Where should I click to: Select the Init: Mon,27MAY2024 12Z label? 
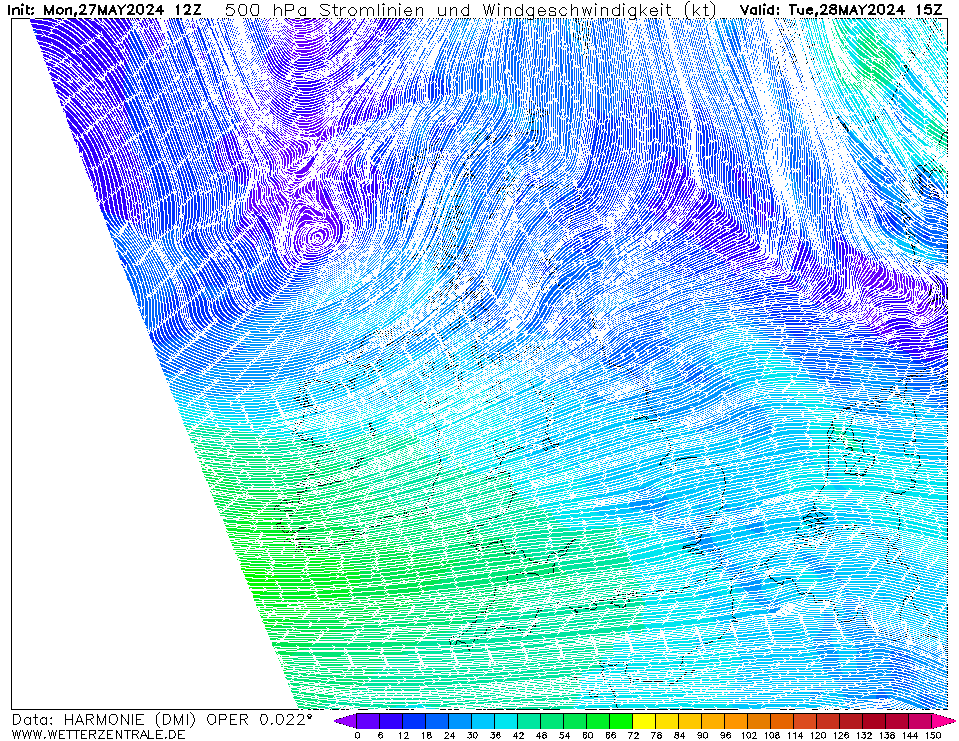pos(104,10)
